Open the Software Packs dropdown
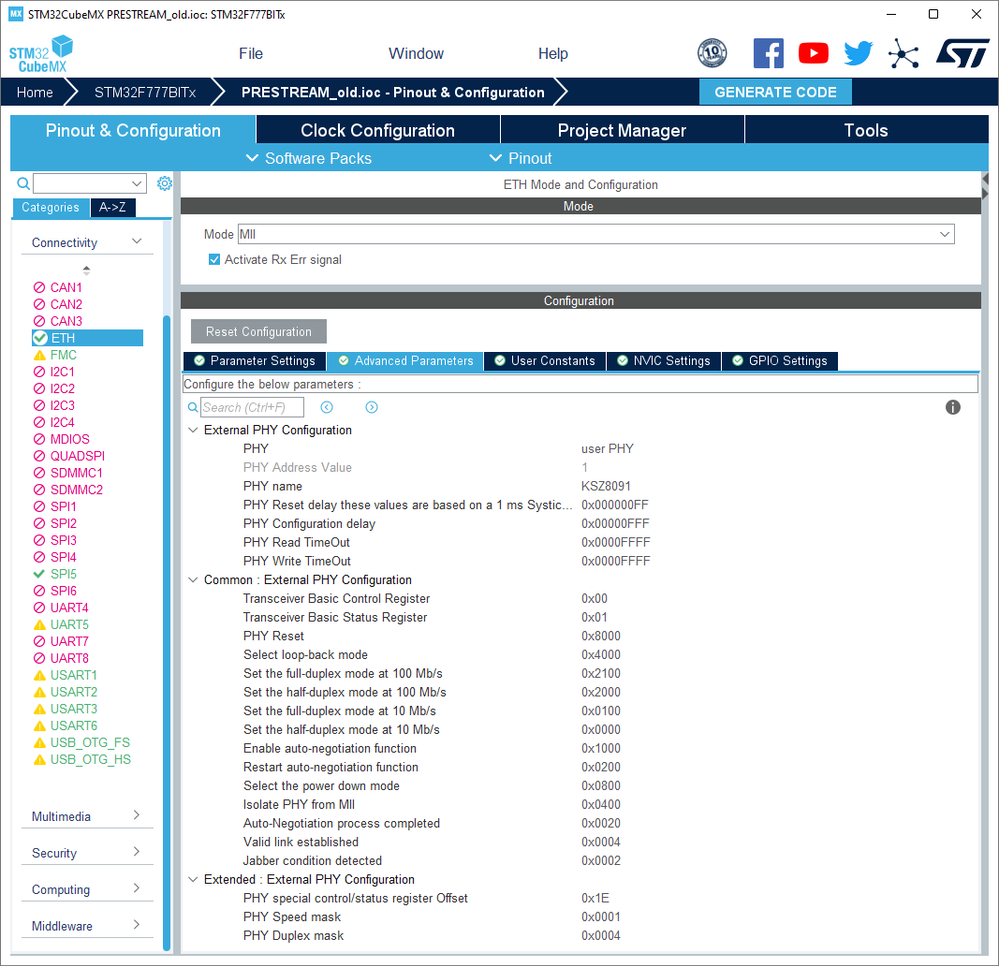 tap(309, 158)
